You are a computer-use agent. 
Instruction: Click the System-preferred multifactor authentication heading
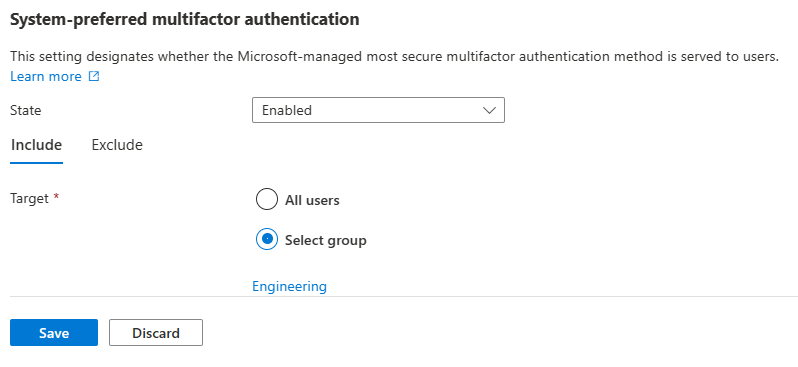pyautogui.click(x=185, y=19)
